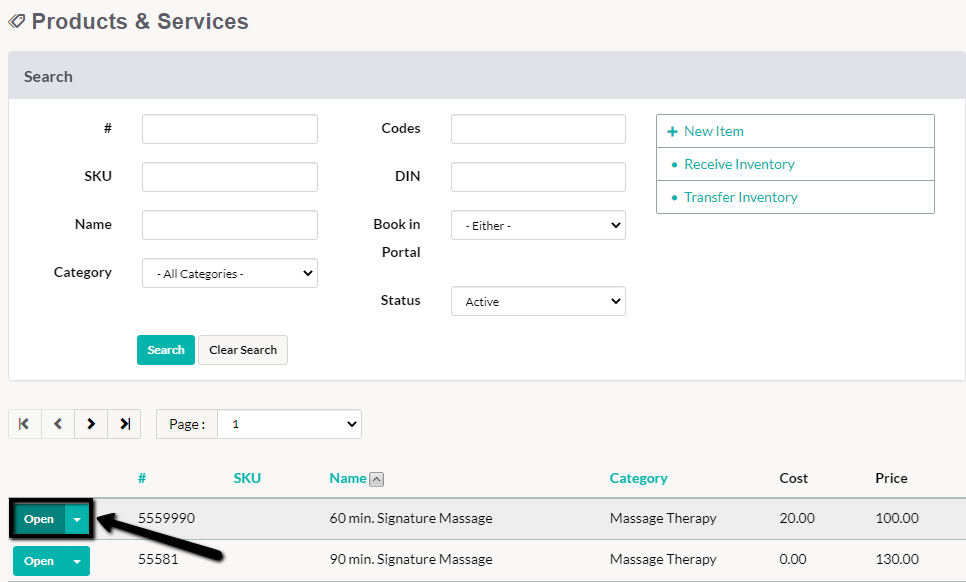Toggle the sort arrow on Name column

coord(377,479)
